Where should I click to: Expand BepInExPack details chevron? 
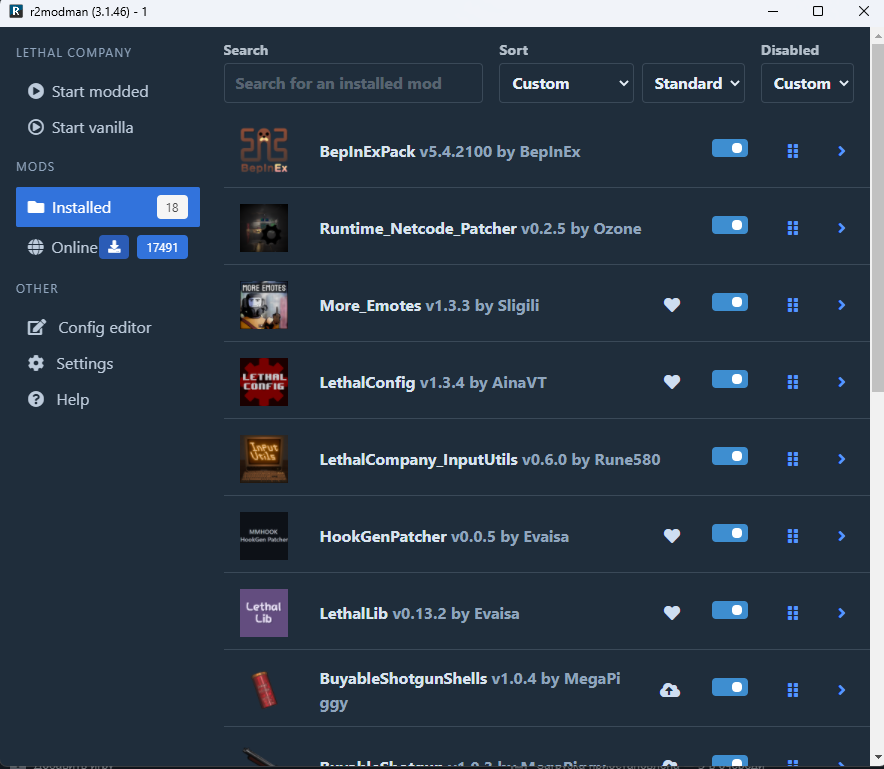tap(842, 151)
